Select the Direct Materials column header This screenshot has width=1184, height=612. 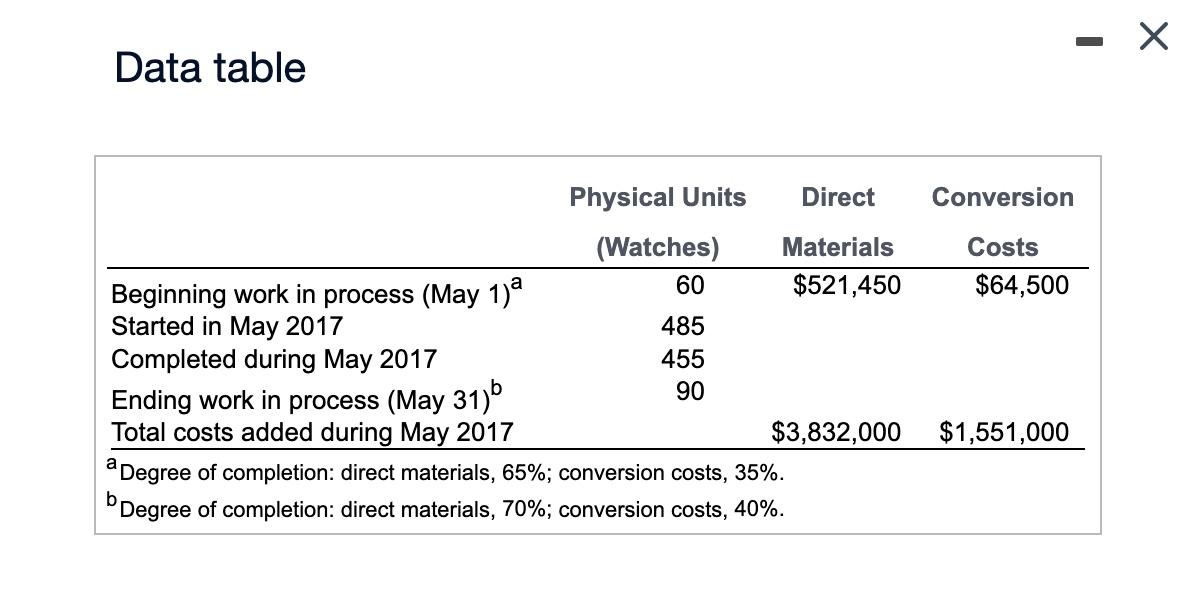point(838,222)
